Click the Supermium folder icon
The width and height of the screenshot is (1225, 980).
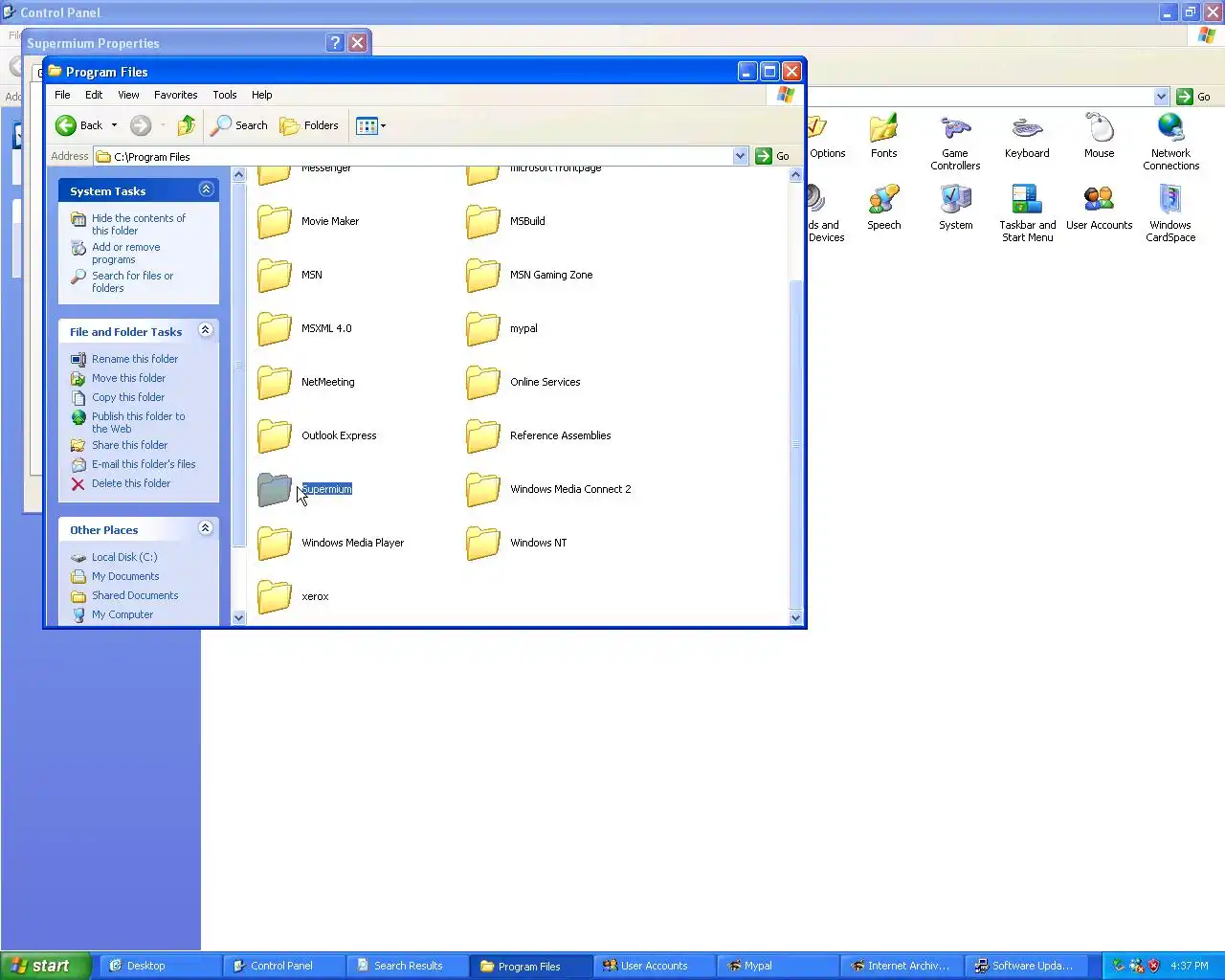pyautogui.click(x=274, y=489)
